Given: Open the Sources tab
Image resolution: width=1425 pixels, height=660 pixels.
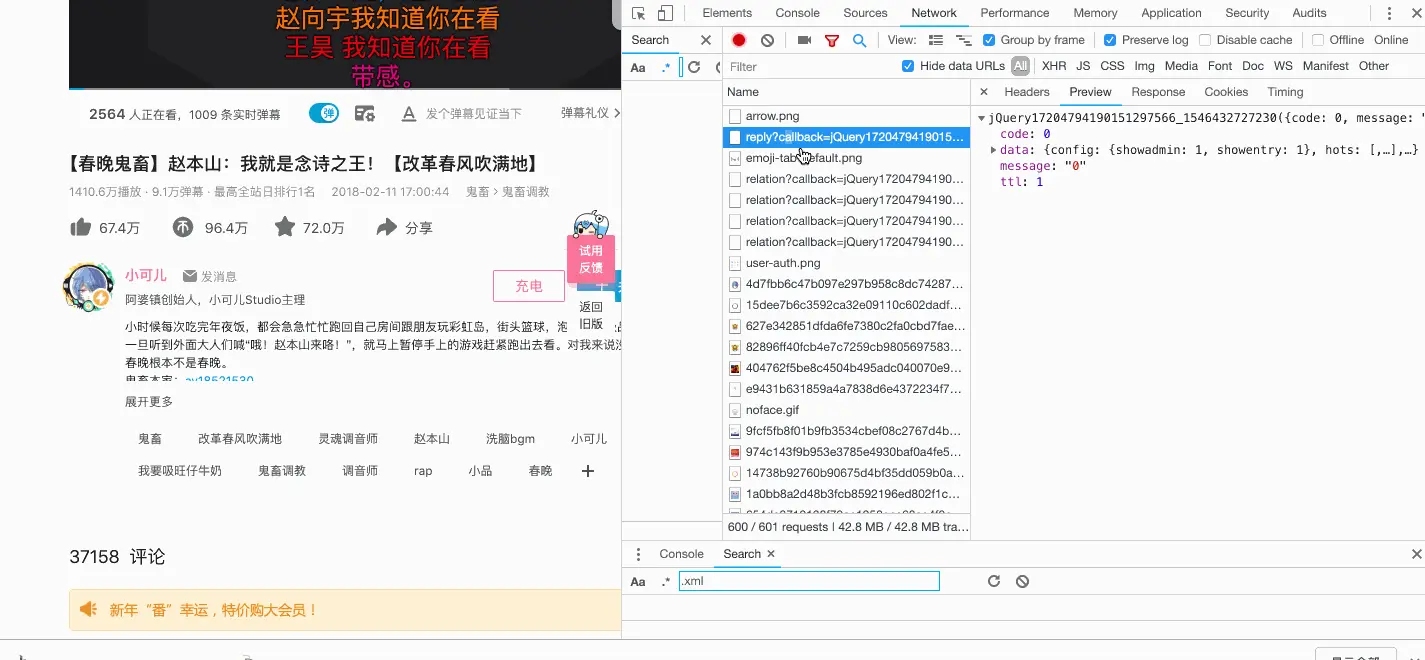Looking at the screenshot, I should click(865, 13).
